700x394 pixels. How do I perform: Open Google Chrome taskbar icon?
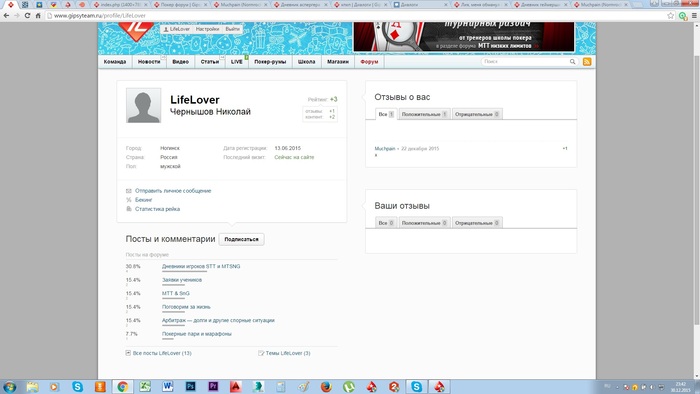coord(122,386)
